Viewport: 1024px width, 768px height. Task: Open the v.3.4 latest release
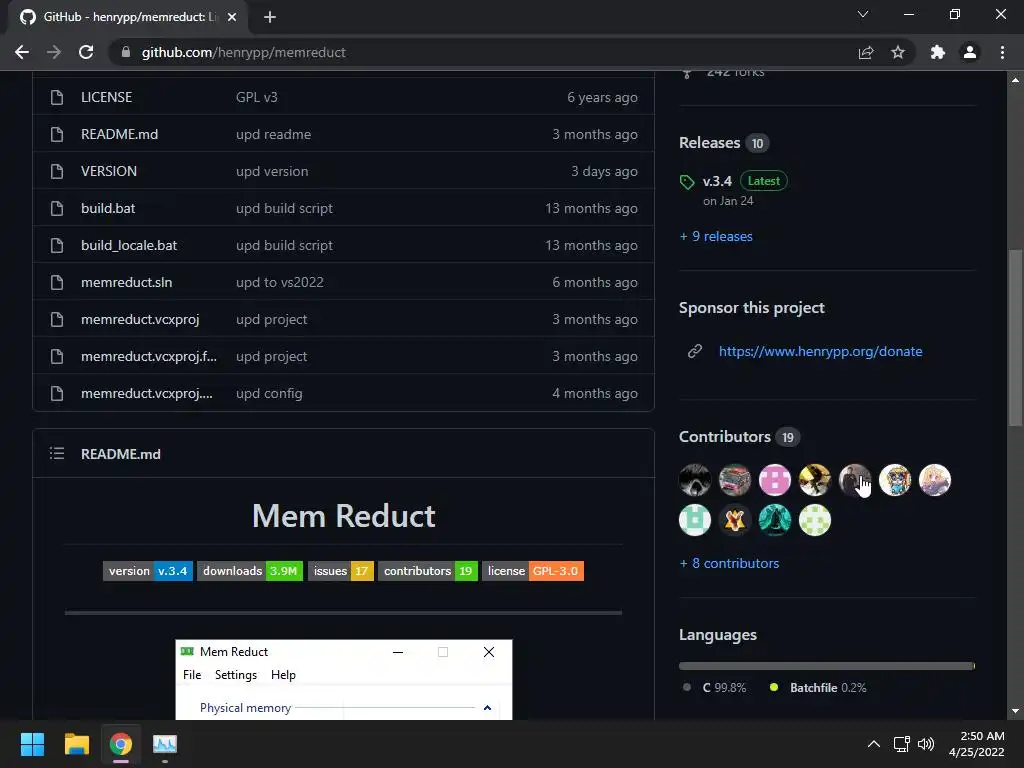tap(717, 181)
